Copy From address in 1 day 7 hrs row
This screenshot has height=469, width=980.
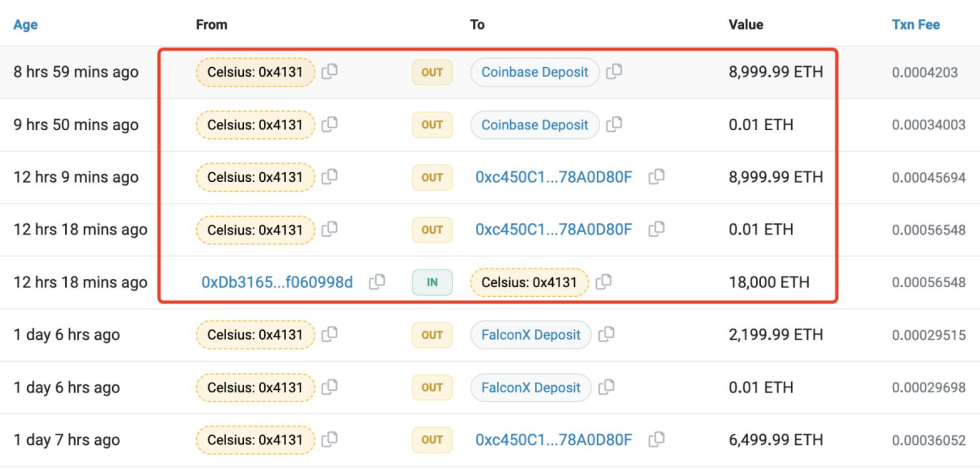[x=329, y=440]
